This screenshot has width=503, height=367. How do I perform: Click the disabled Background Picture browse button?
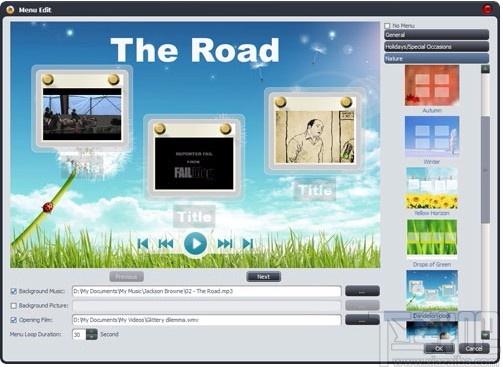[x=362, y=305]
